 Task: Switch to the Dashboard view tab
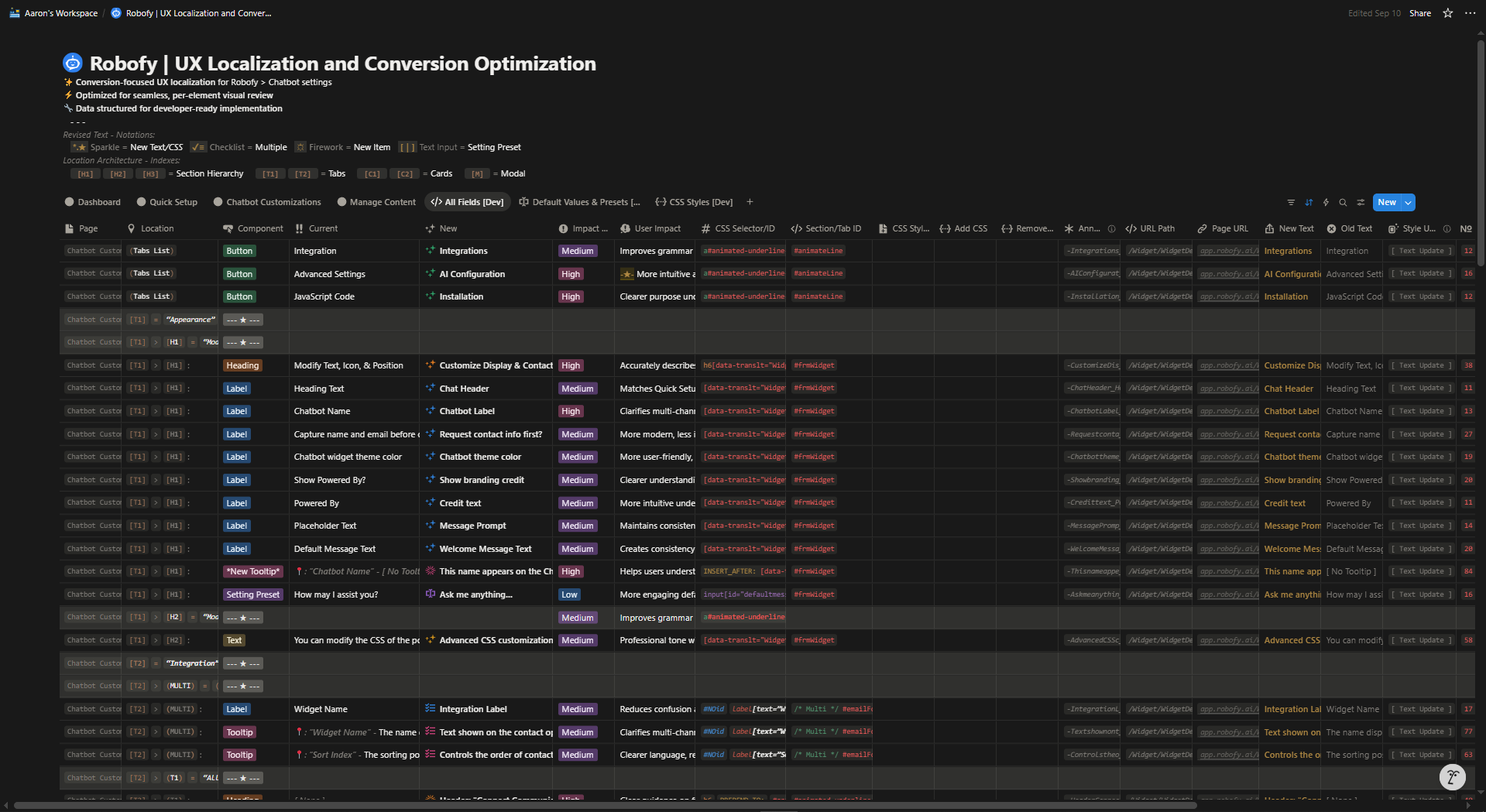pyautogui.click(x=92, y=203)
